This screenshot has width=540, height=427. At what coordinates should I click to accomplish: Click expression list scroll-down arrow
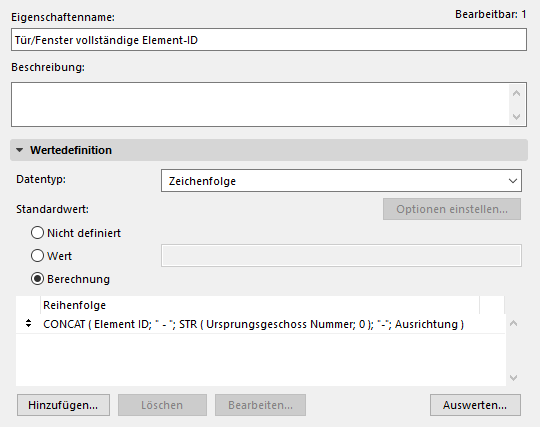[513, 378]
